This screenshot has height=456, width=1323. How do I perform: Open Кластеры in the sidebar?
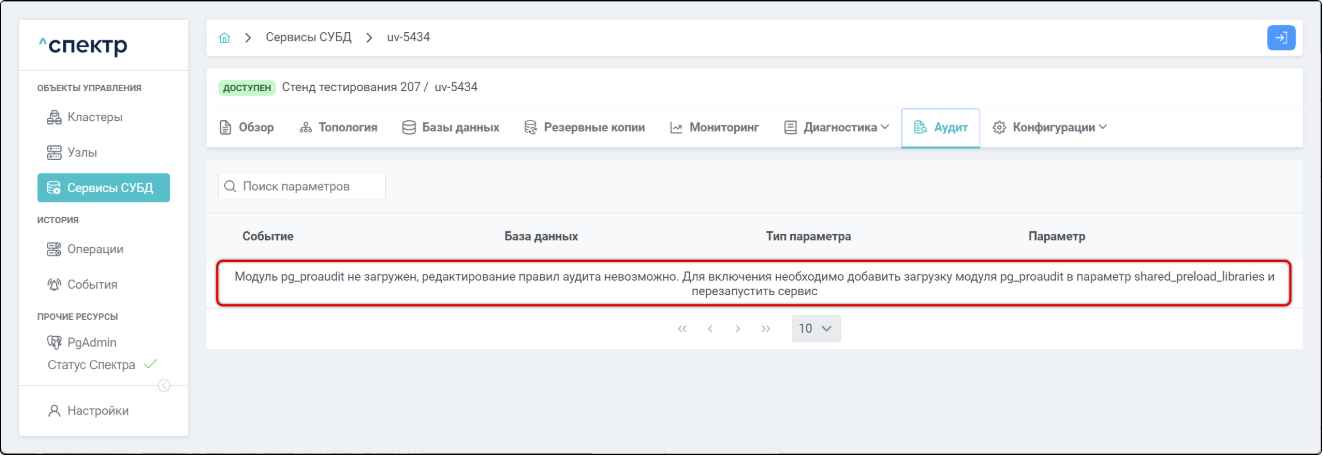[94, 117]
